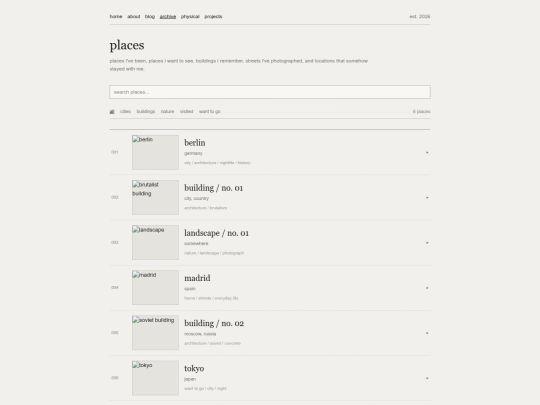
Task: Open the physical navigation link
Action: [x=190, y=17]
